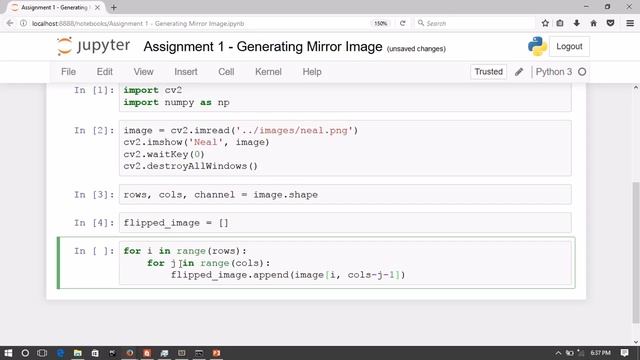Viewport: 640px width, 360px height.
Task: Click the cv2.destroyAllWindows() line
Action: pos(191,166)
